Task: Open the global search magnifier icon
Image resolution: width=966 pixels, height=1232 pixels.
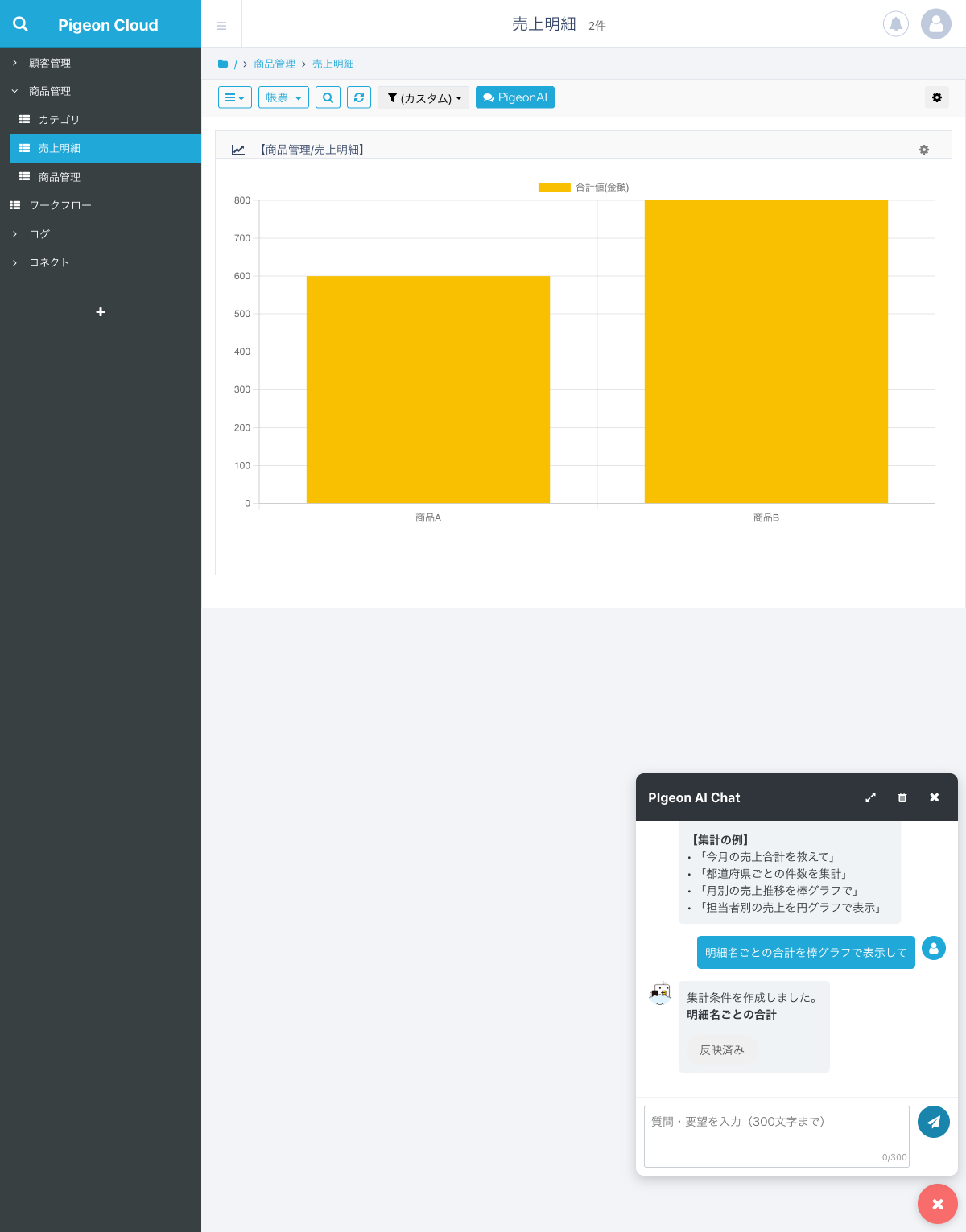Action: point(20,23)
